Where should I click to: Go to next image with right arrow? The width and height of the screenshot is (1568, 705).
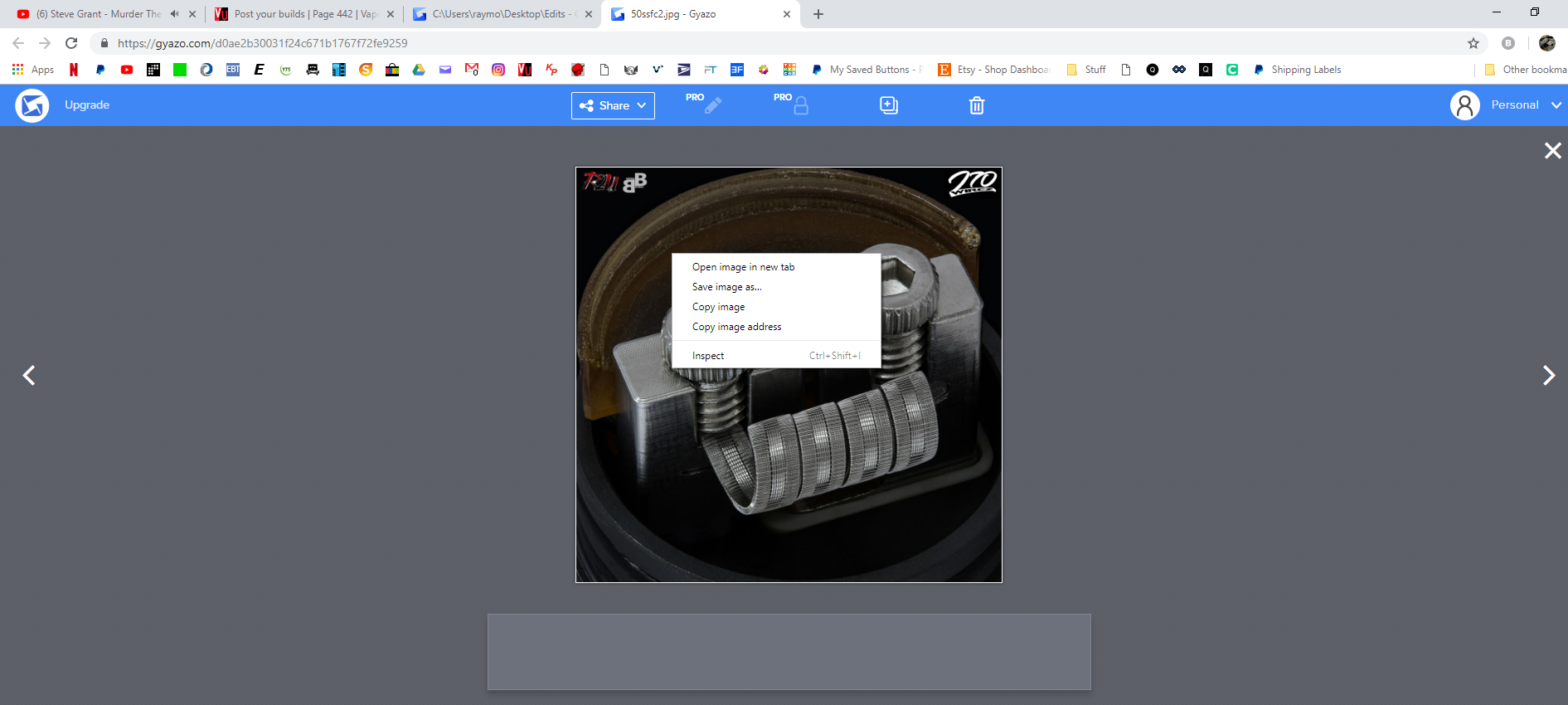1548,376
